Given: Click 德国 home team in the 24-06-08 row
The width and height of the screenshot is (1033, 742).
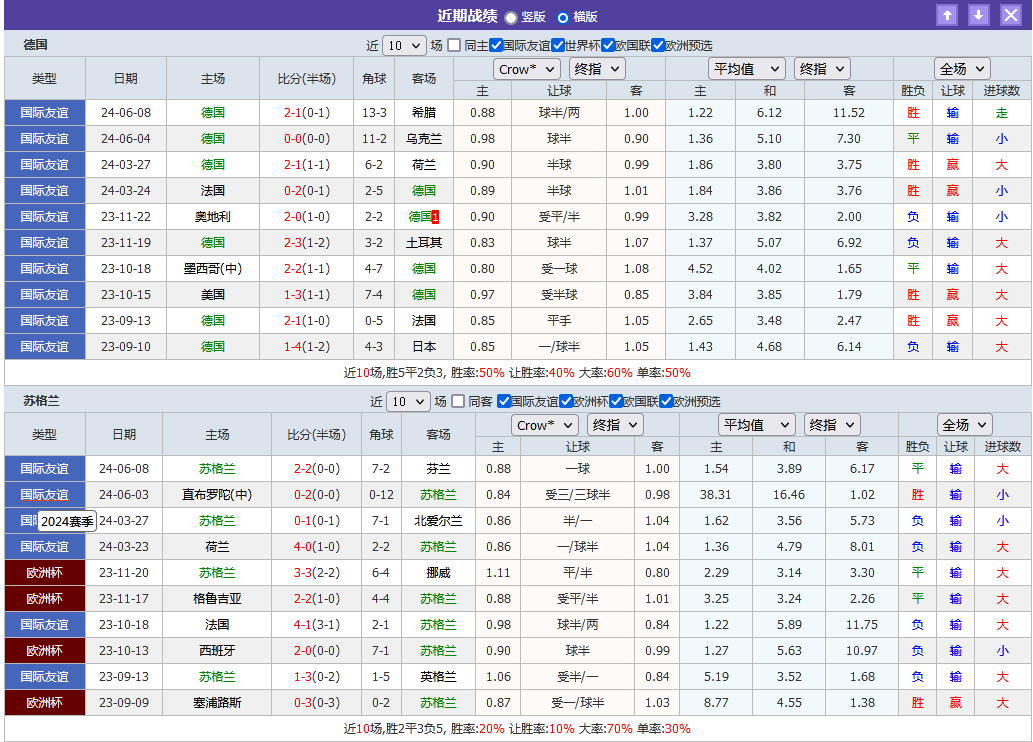Looking at the screenshot, I should pyautogui.click(x=213, y=112).
